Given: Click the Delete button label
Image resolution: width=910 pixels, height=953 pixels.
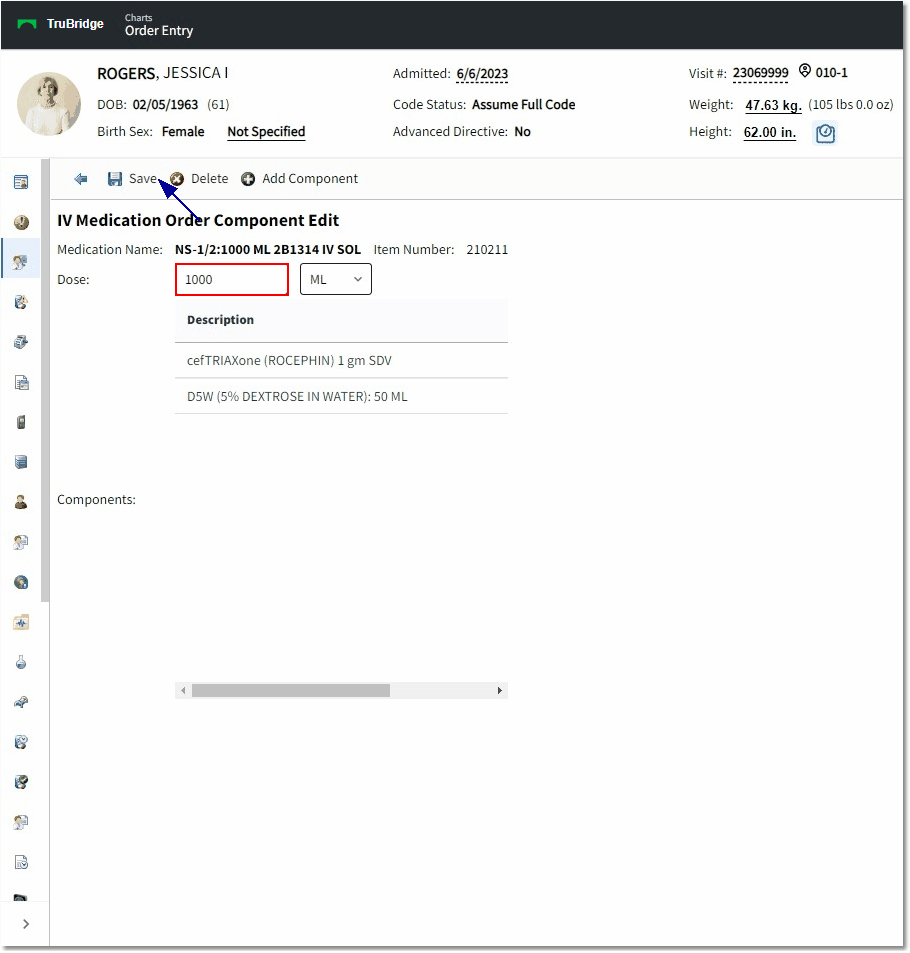Looking at the screenshot, I should click(x=210, y=179).
